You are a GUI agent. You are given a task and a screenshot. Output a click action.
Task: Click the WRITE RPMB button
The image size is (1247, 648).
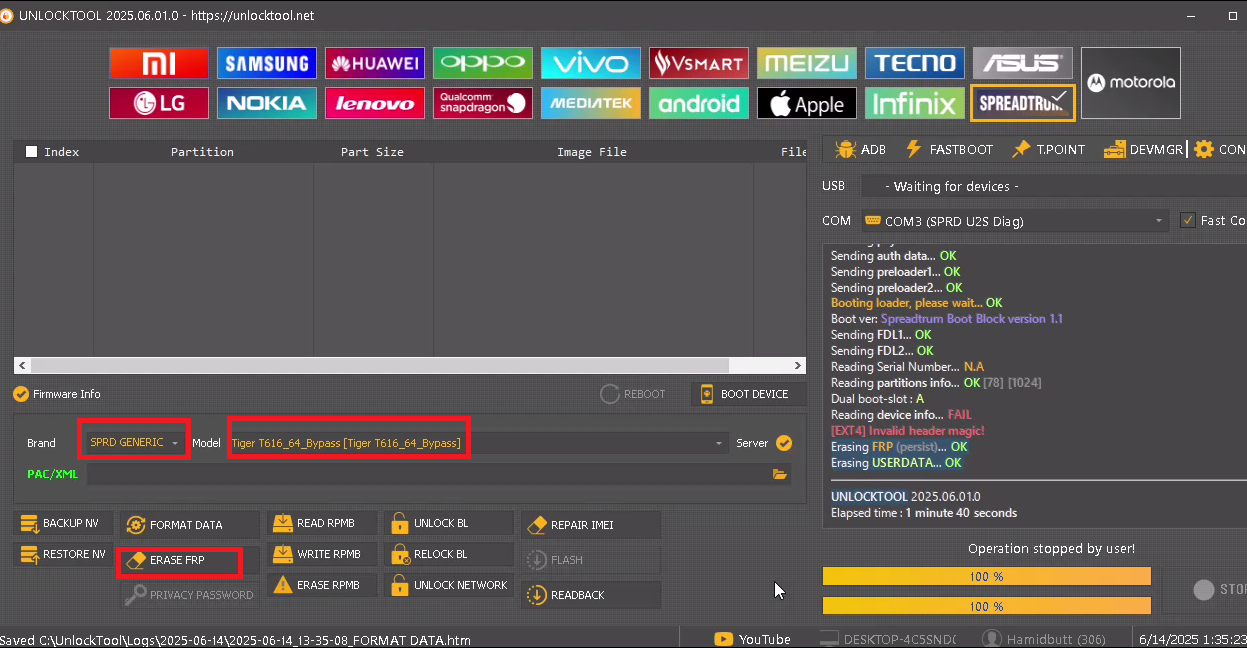coord(323,554)
